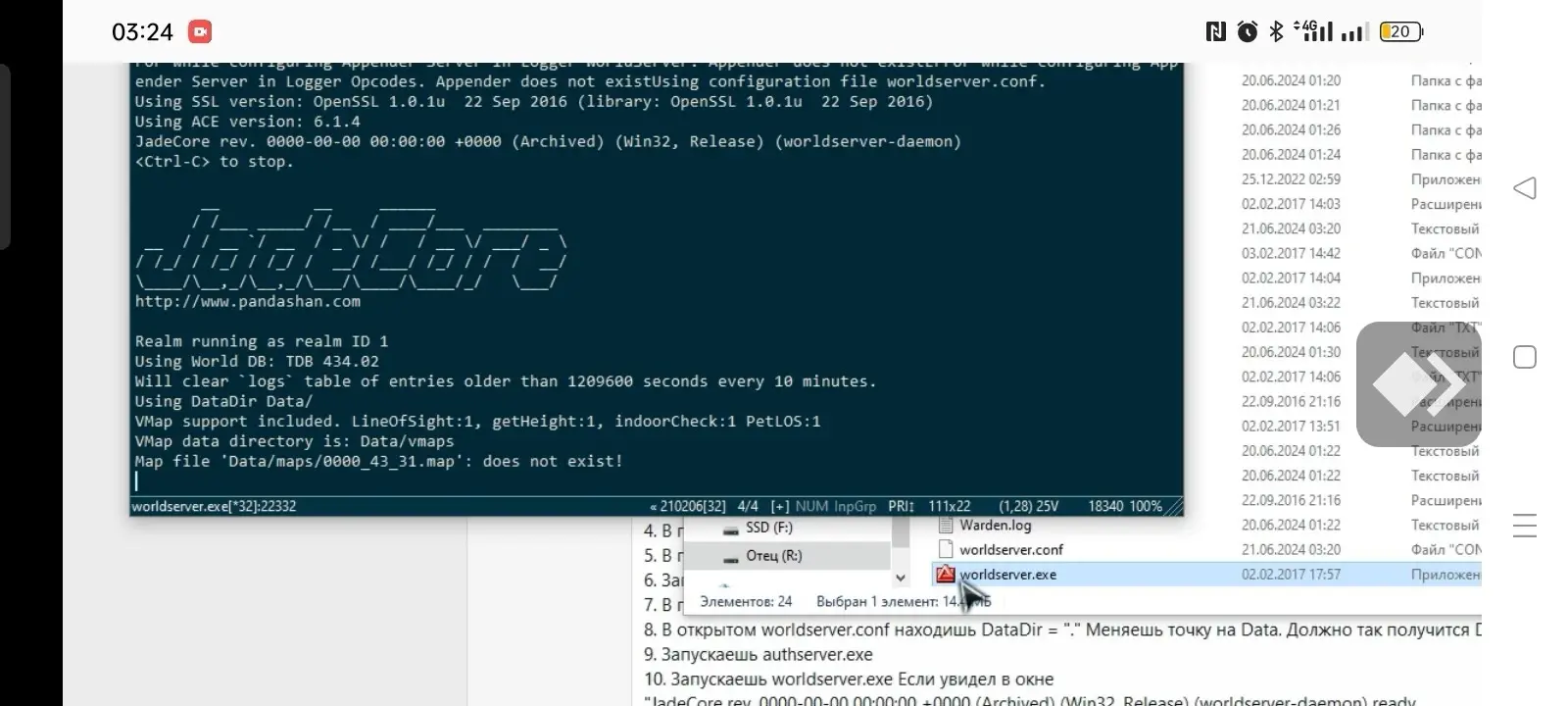Click the red worldserver.exe application icon
This screenshot has width=1568, height=706.
(x=945, y=575)
